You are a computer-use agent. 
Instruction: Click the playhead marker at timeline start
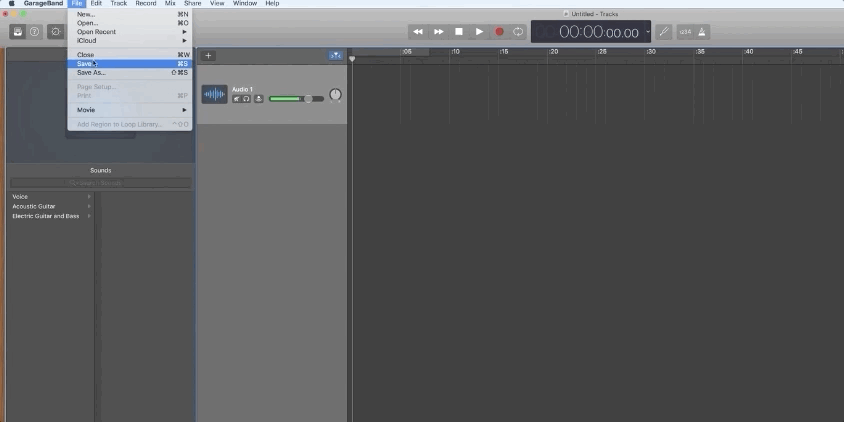(352, 59)
